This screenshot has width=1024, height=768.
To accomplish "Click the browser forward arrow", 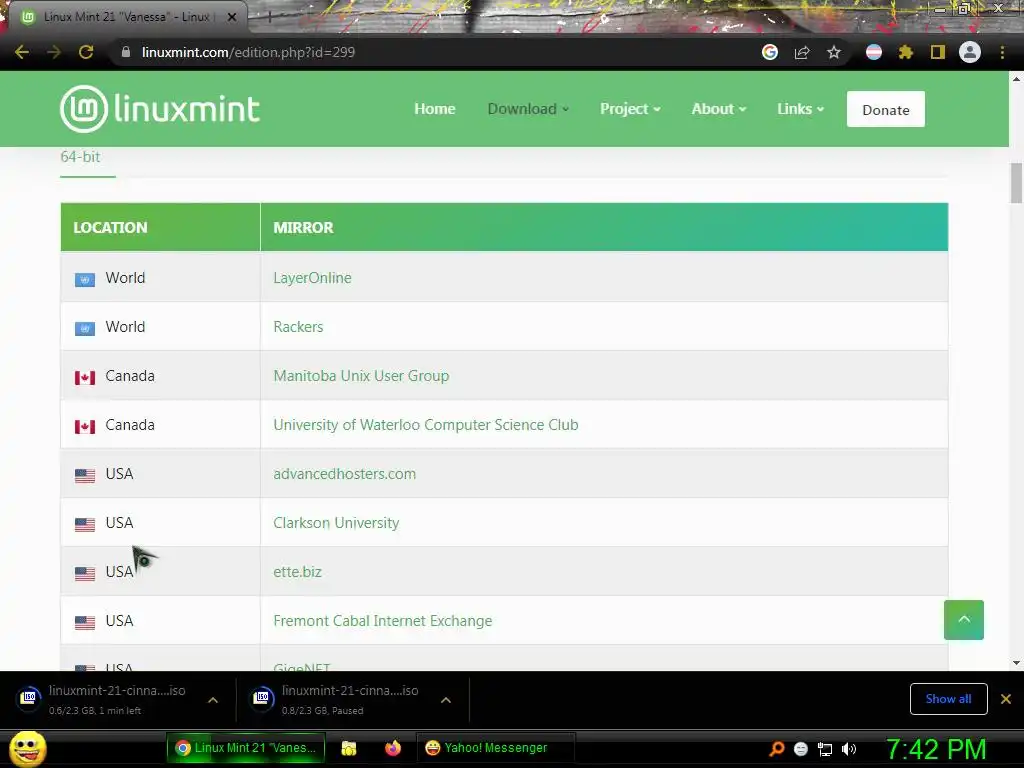I will [x=54, y=52].
